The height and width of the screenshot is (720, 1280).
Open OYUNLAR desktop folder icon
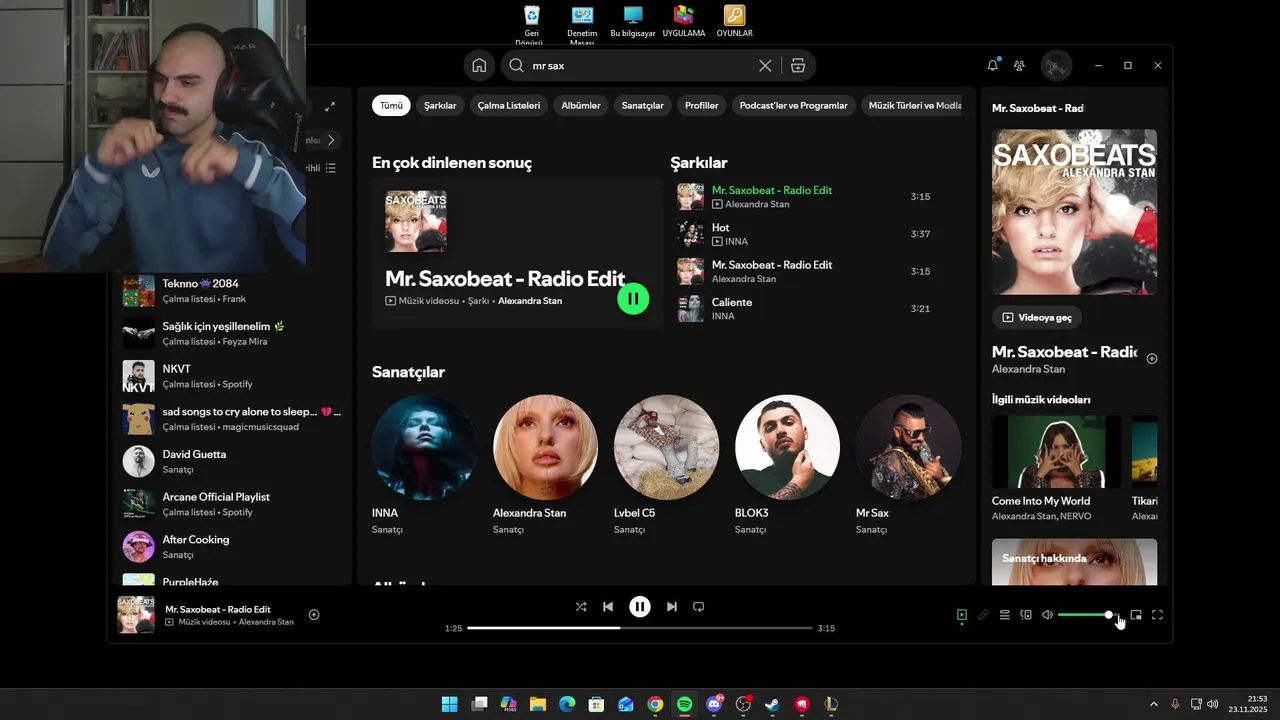point(735,21)
